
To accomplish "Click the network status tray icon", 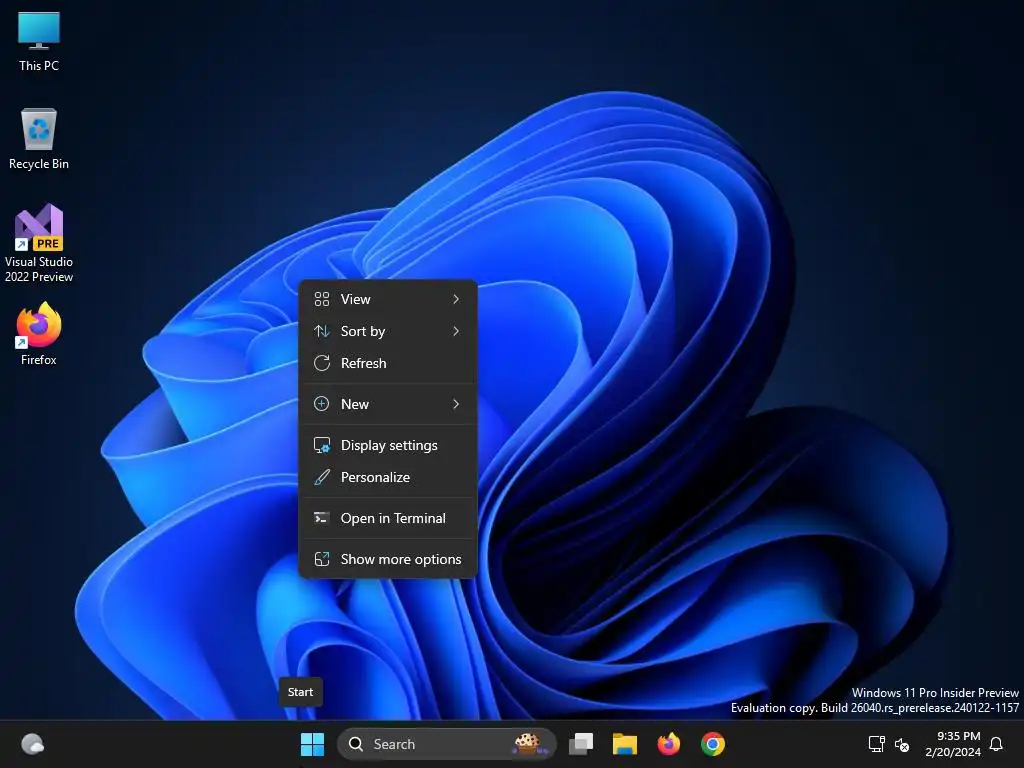I will (876, 744).
